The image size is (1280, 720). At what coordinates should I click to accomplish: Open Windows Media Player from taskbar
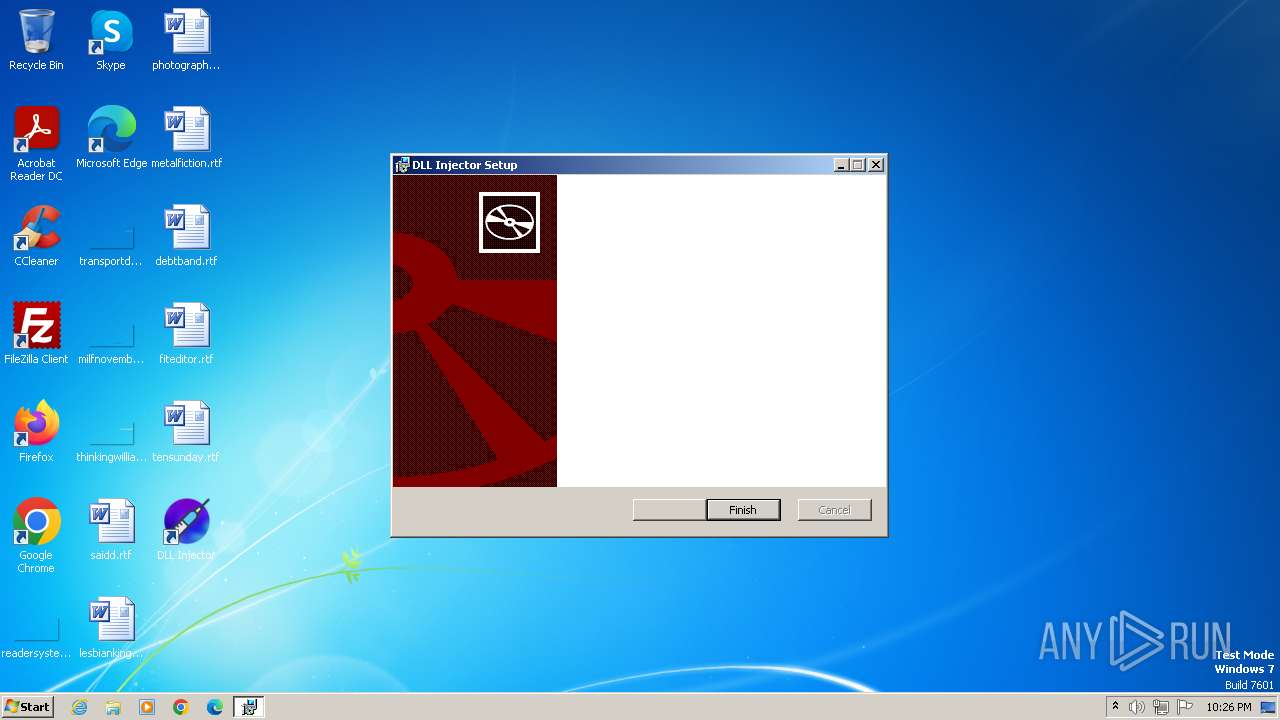[147, 707]
